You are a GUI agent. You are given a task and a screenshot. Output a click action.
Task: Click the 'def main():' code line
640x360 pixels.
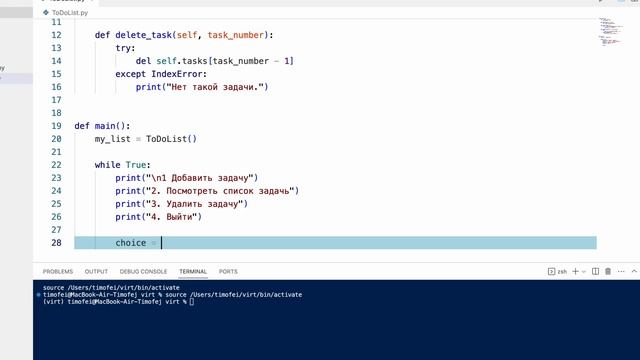[102, 126]
